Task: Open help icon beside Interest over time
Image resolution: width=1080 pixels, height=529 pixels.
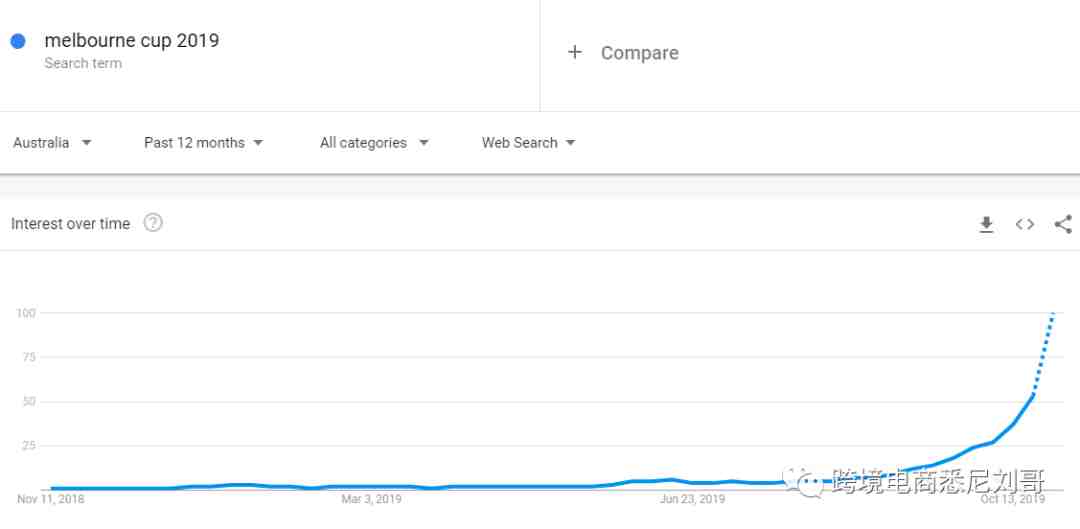Action: pyautogui.click(x=153, y=223)
